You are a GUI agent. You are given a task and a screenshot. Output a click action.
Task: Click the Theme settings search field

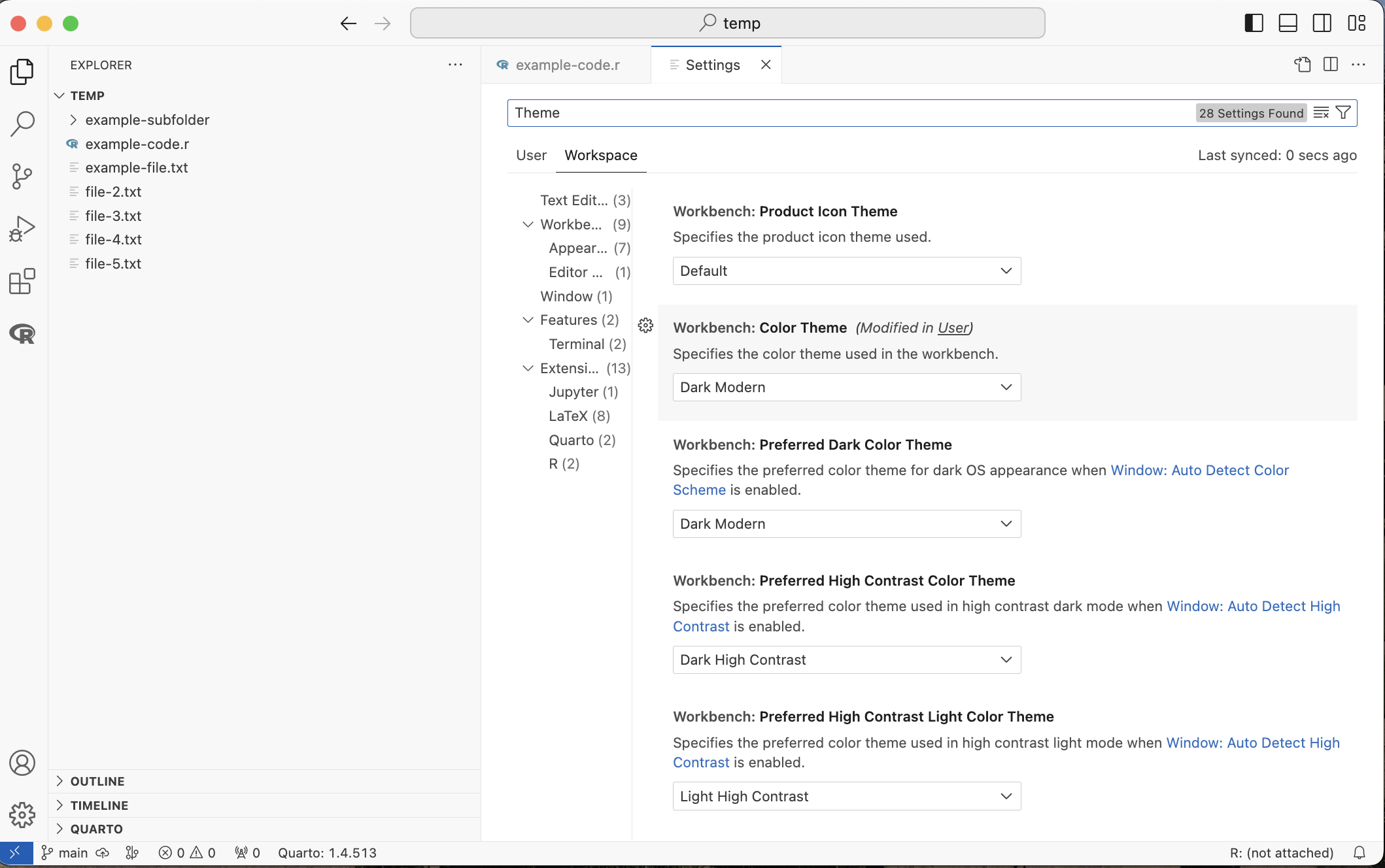[x=850, y=113]
